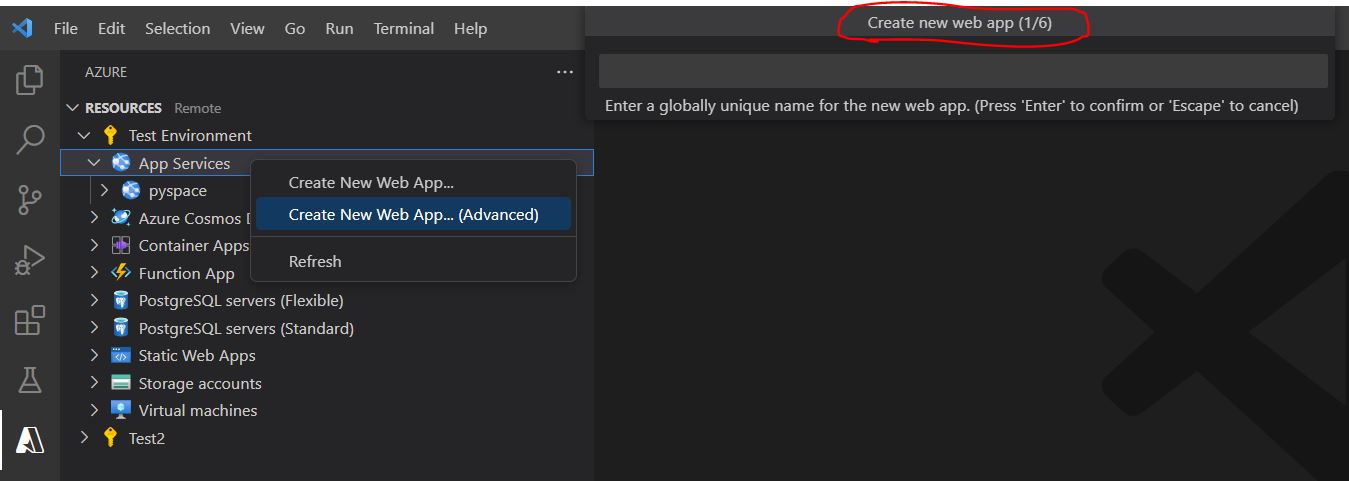Image resolution: width=1349 pixels, height=481 pixels.
Task: Open the Testing flask icon
Action: click(x=30, y=379)
